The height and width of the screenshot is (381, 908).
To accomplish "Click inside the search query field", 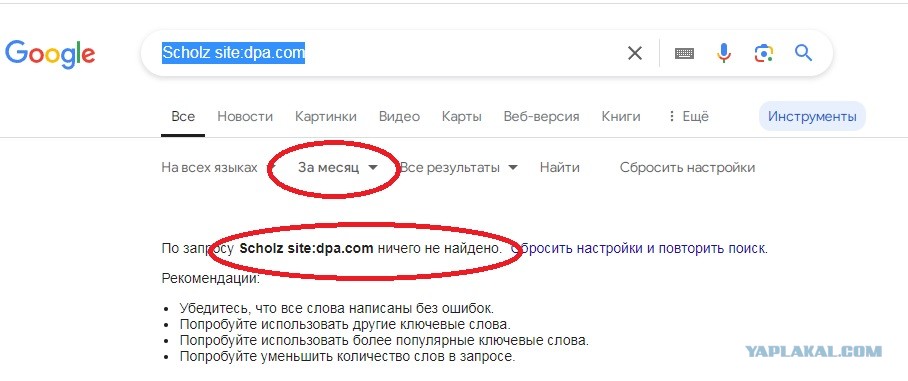I will tap(382, 53).
